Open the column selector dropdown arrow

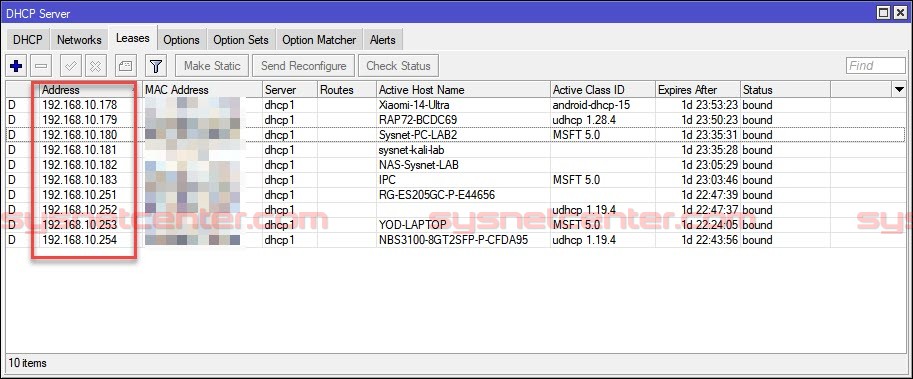tap(900, 90)
